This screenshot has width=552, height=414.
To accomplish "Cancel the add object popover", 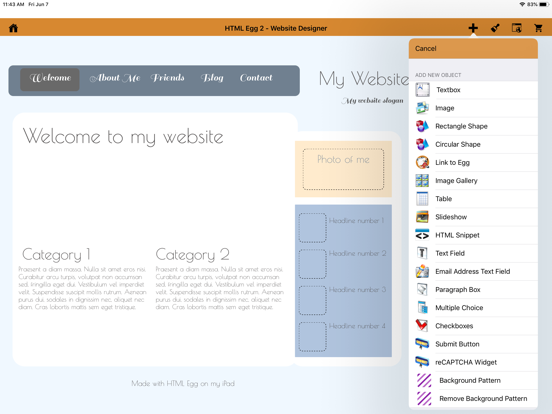I will 426,49.
